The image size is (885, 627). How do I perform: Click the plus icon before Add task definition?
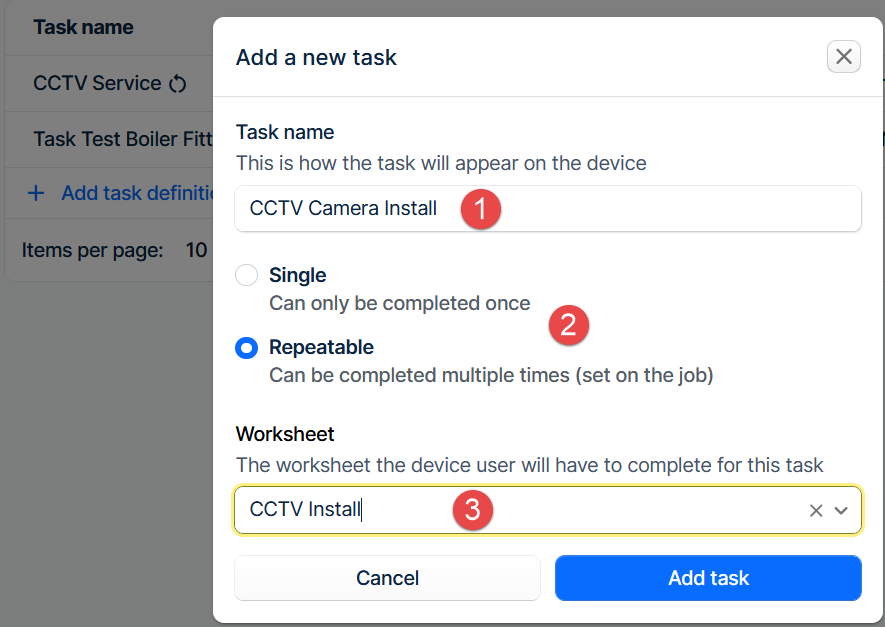(36, 193)
